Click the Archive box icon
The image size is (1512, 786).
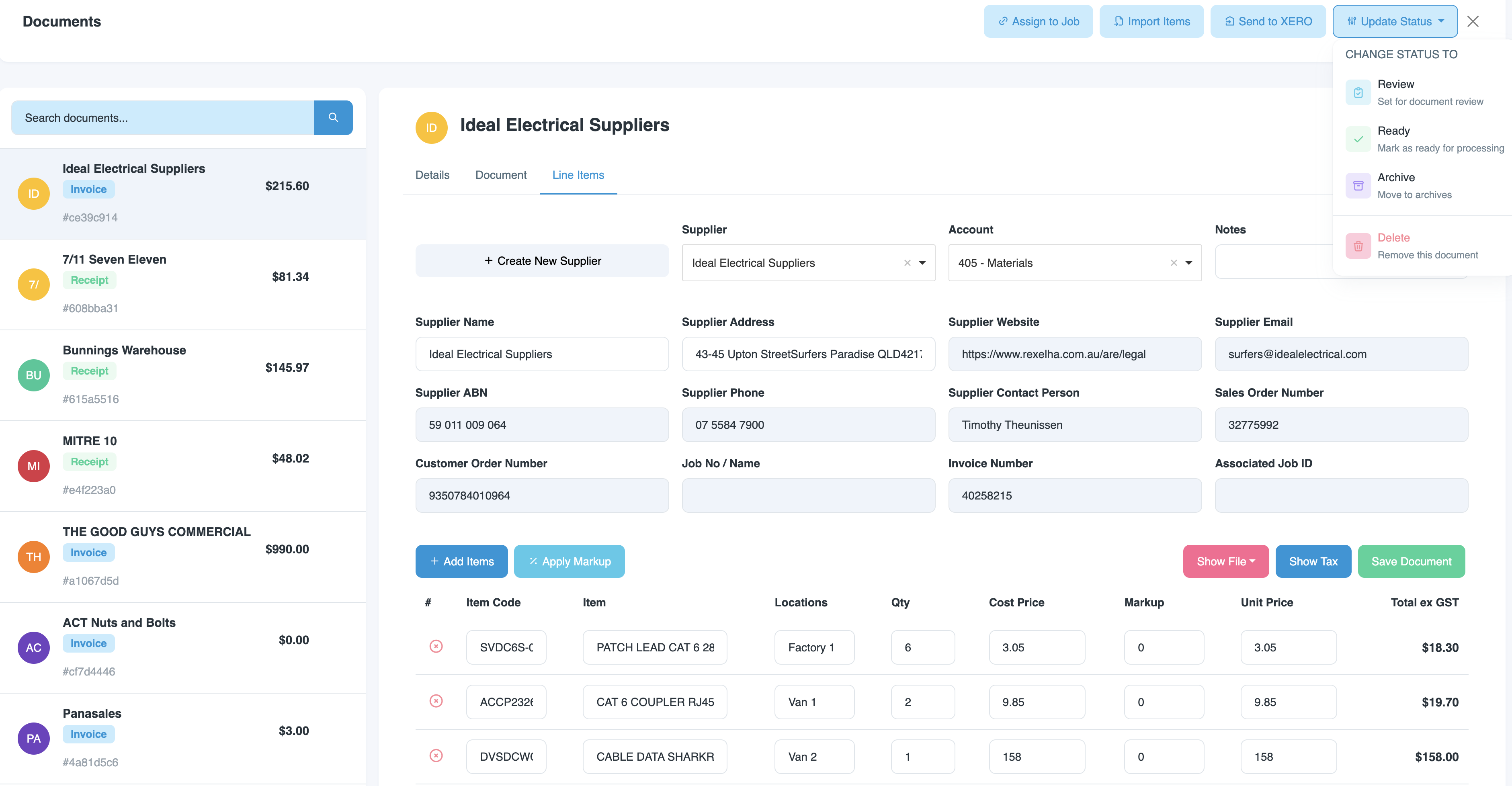[x=1358, y=186]
